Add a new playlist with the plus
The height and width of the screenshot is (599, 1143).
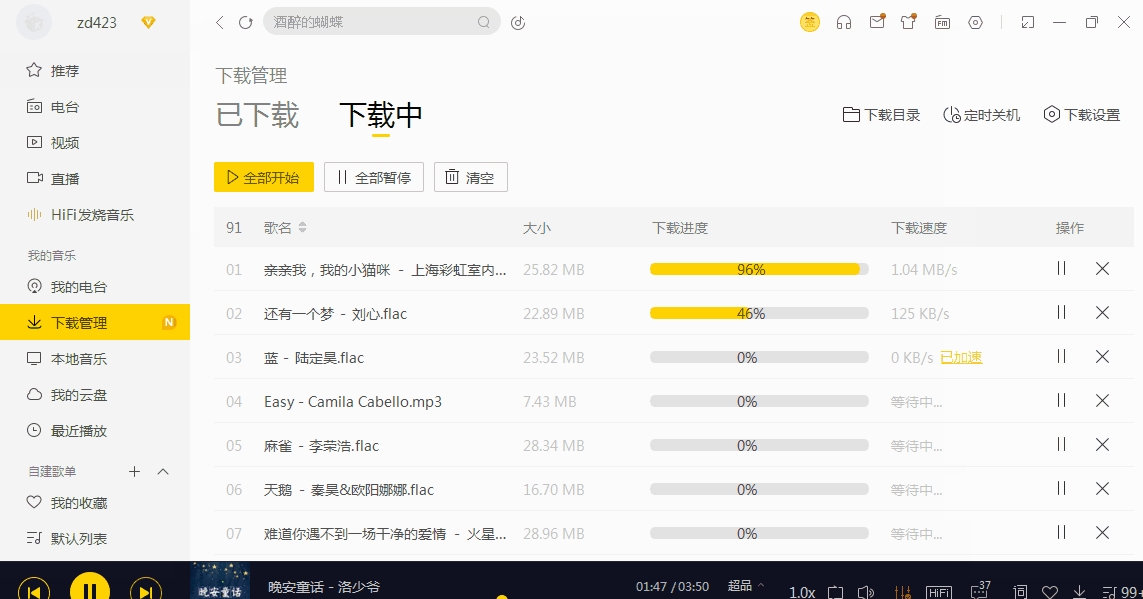pyautogui.click(x=134, y=471)
